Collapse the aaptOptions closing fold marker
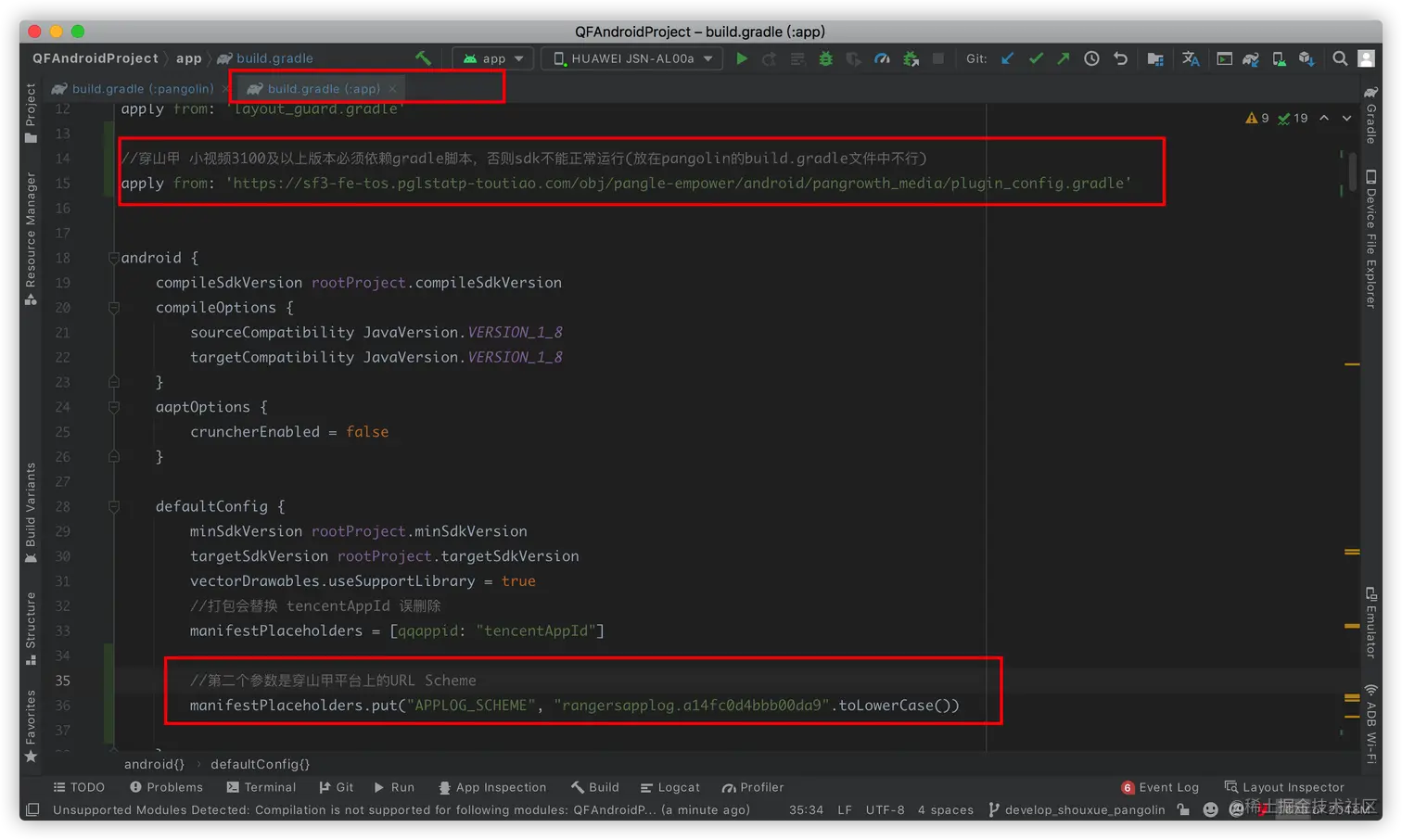1402x840 pixels. pos(114,456)
